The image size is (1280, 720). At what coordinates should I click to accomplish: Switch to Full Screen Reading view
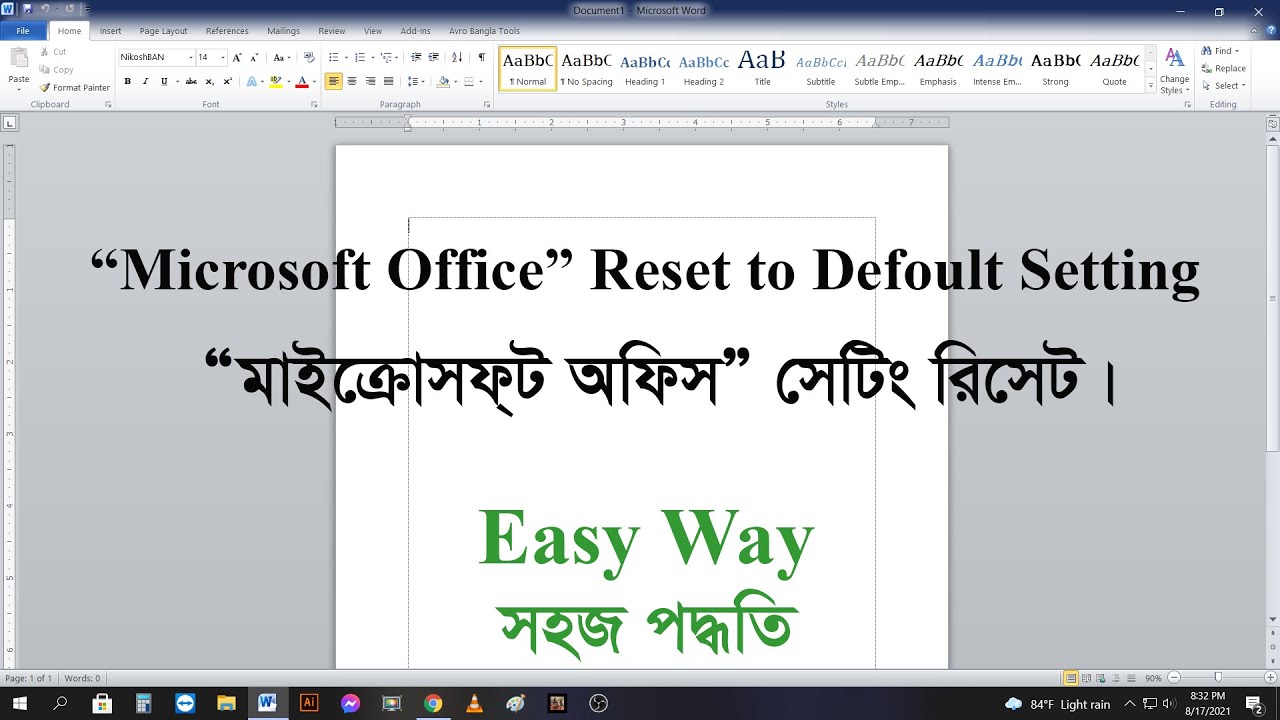pyautogui.click(x=1086, y=678)
